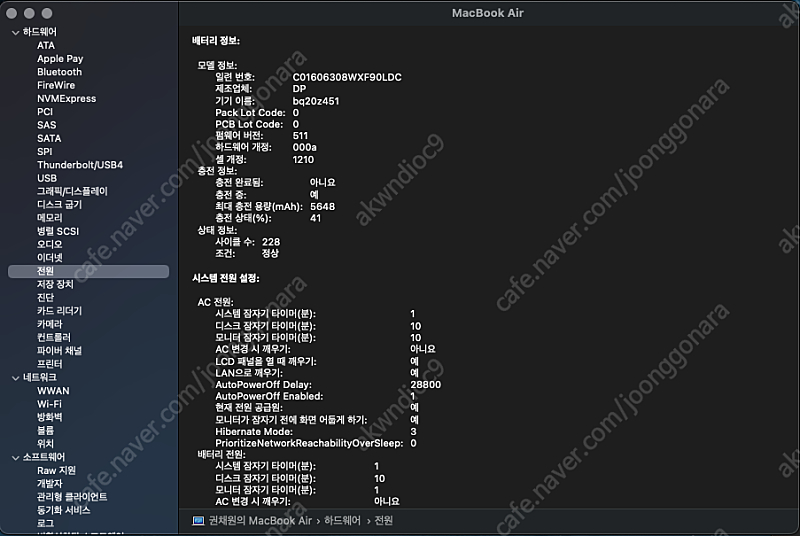Click the MacBook Air window title
The image size is (800, 536).
(488, 13)
